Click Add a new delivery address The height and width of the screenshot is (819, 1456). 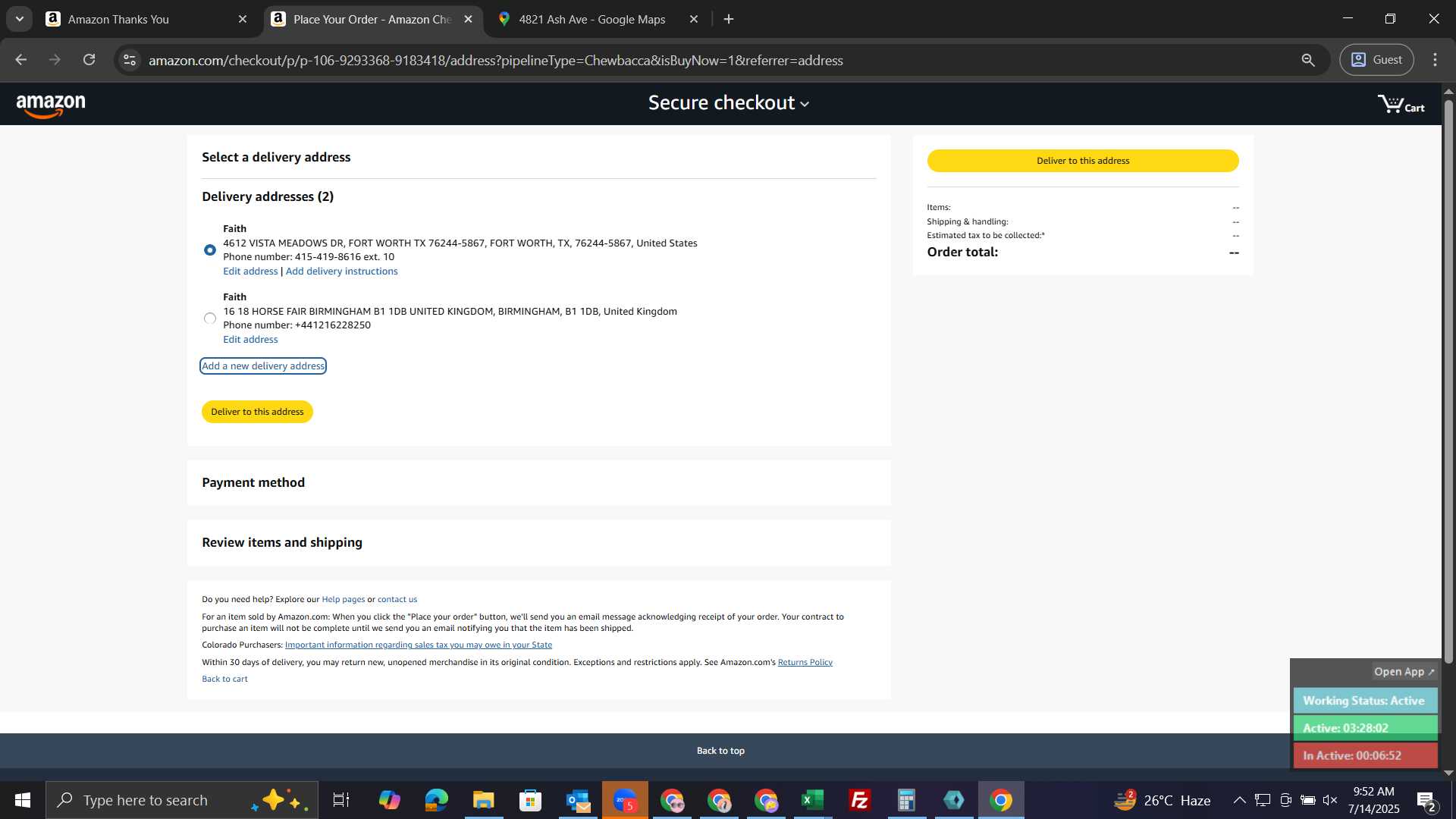pos(263,366)
